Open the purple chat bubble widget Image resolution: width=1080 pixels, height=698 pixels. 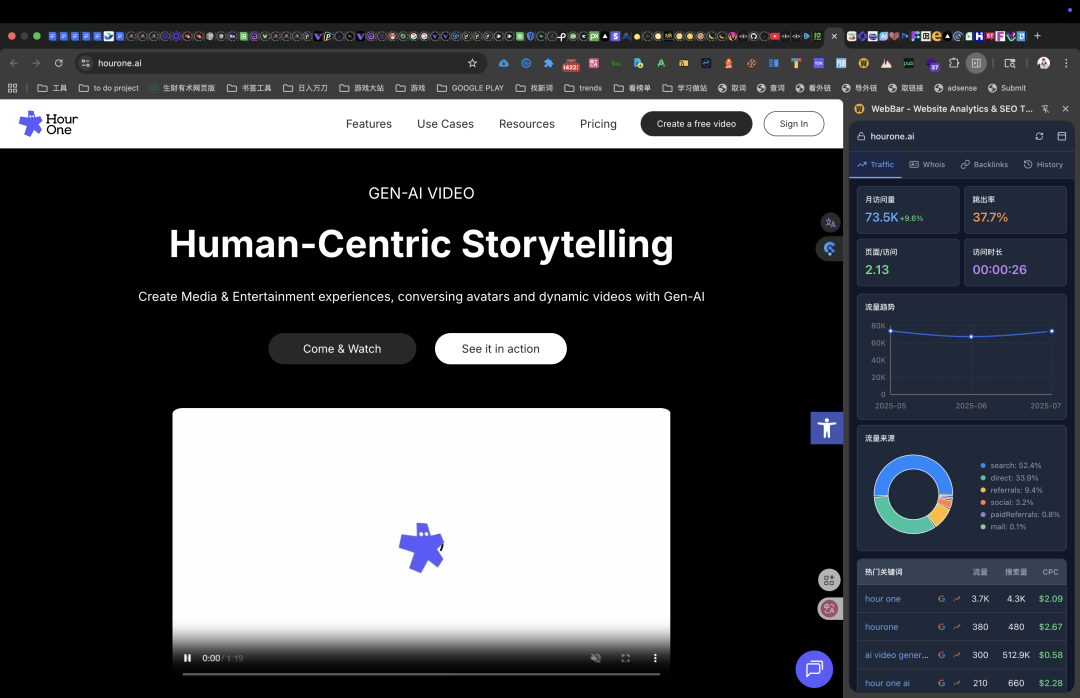pos(814,669)
